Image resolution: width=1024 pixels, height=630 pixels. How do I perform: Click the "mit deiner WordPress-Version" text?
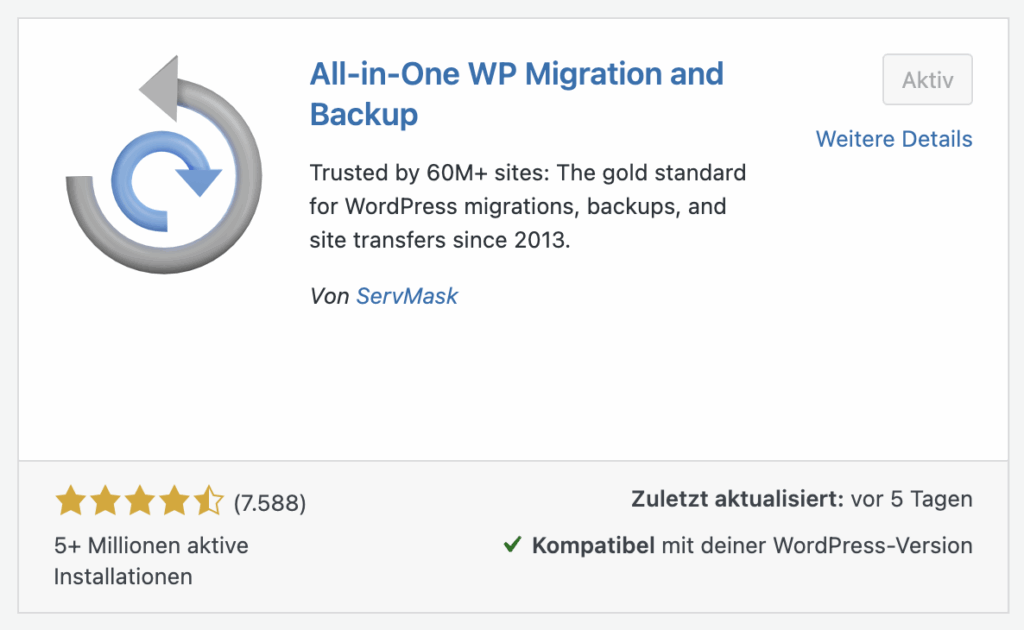[816, 546]
